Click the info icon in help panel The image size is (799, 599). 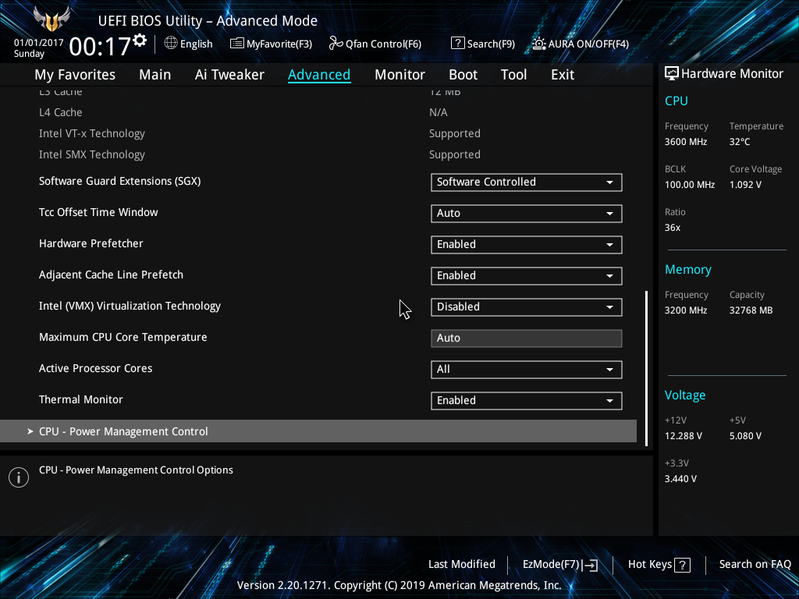[x=19, y=477]
